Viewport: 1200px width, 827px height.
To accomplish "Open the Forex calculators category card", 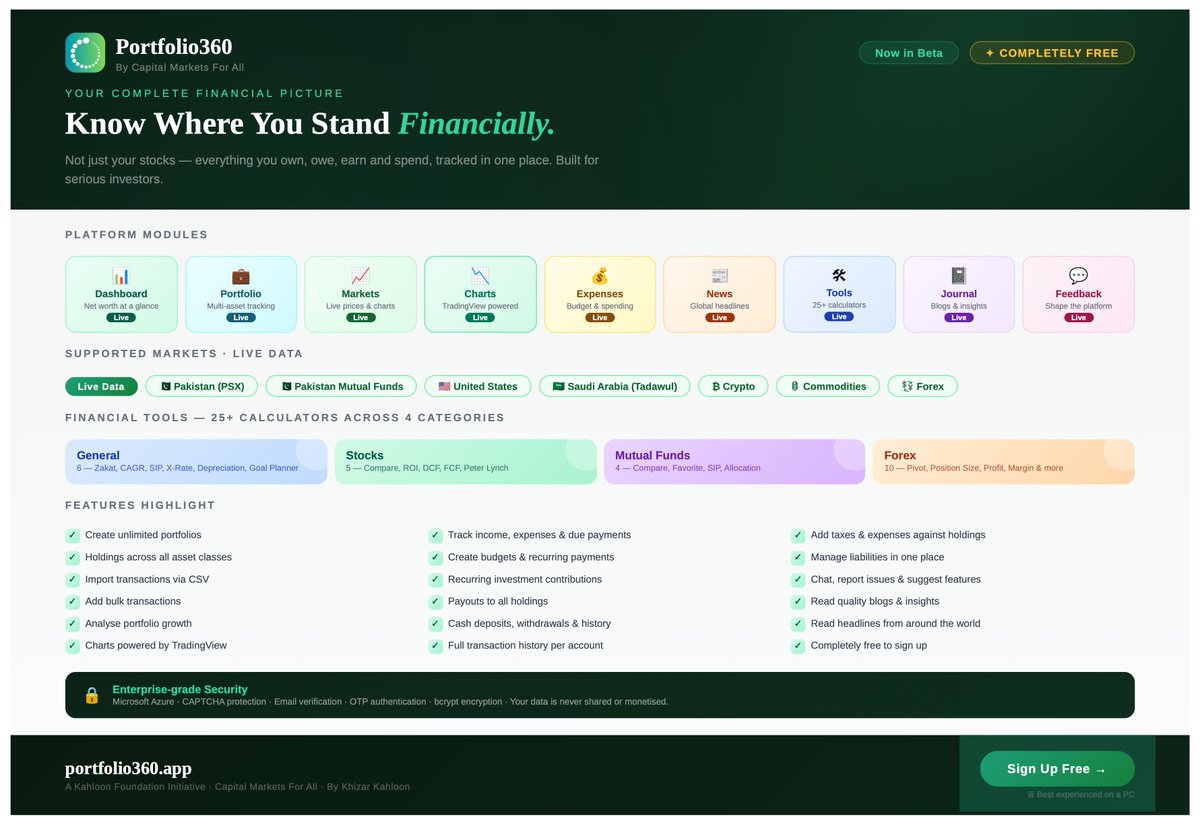I will point(1004,462).
